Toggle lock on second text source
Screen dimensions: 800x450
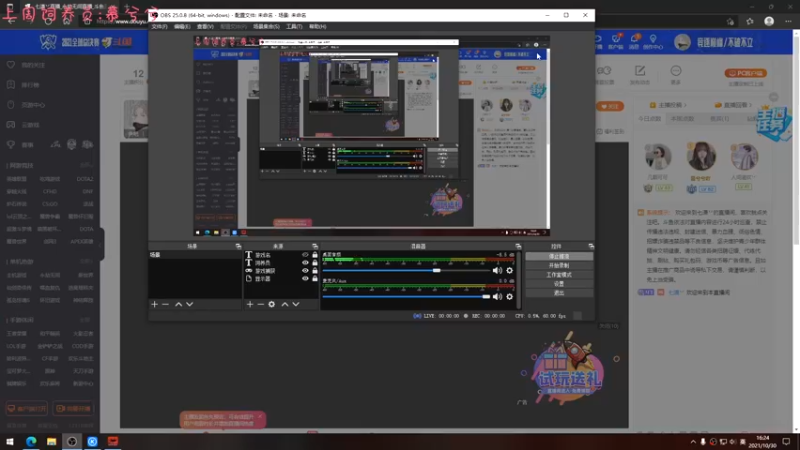(x=315, y=263)
